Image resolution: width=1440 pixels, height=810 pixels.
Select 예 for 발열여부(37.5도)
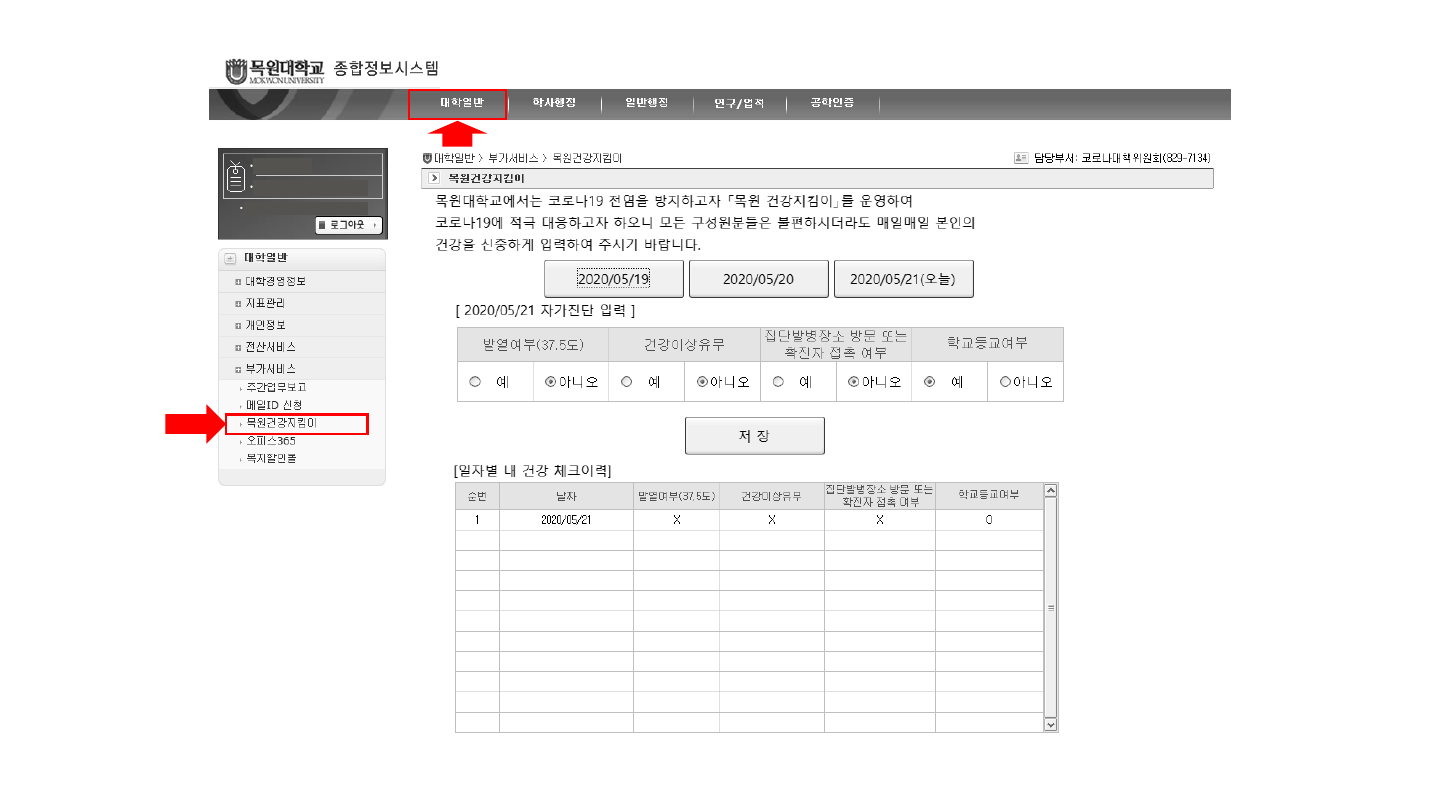tap(475, 382)
